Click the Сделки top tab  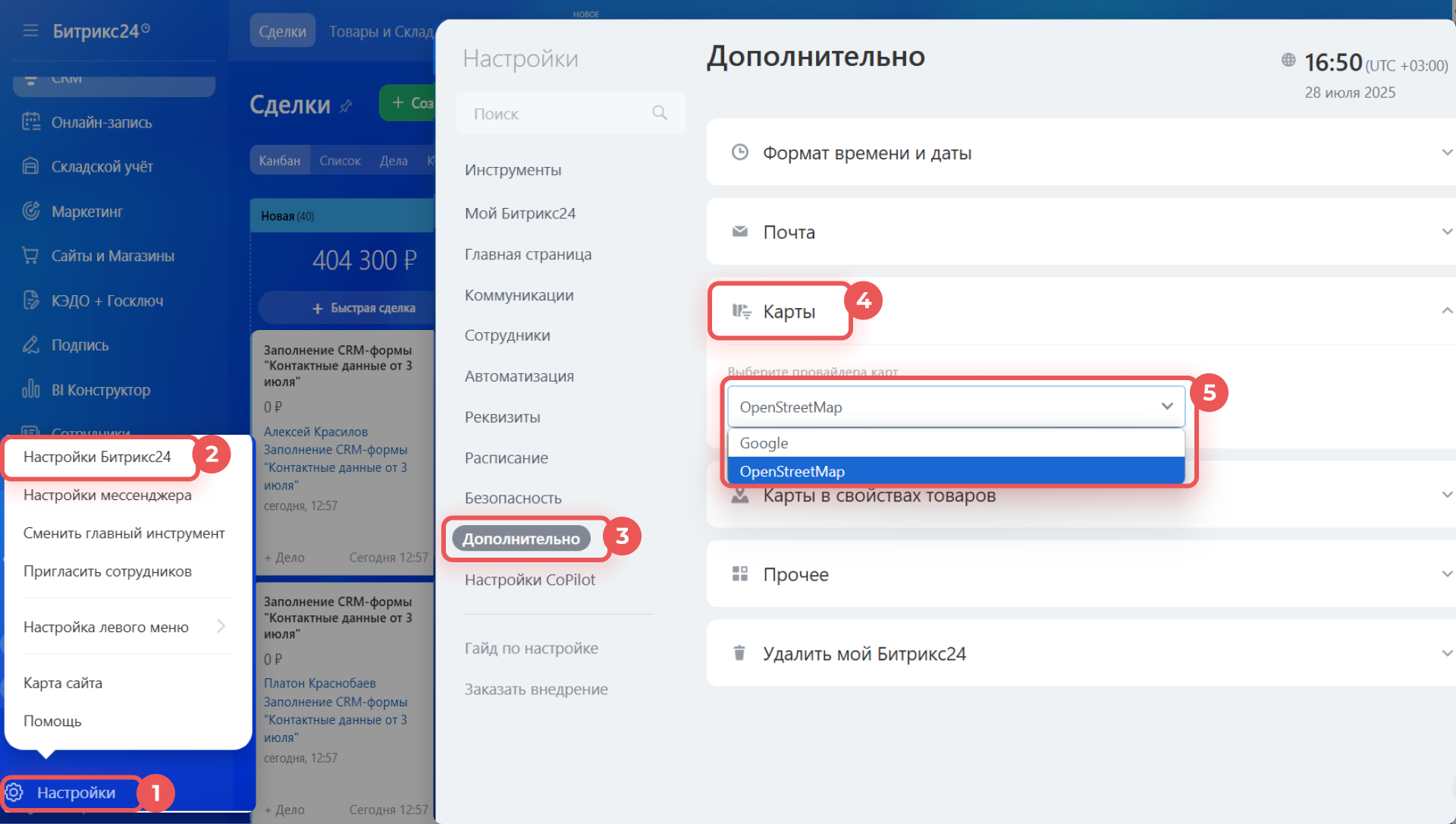[282, 31]
